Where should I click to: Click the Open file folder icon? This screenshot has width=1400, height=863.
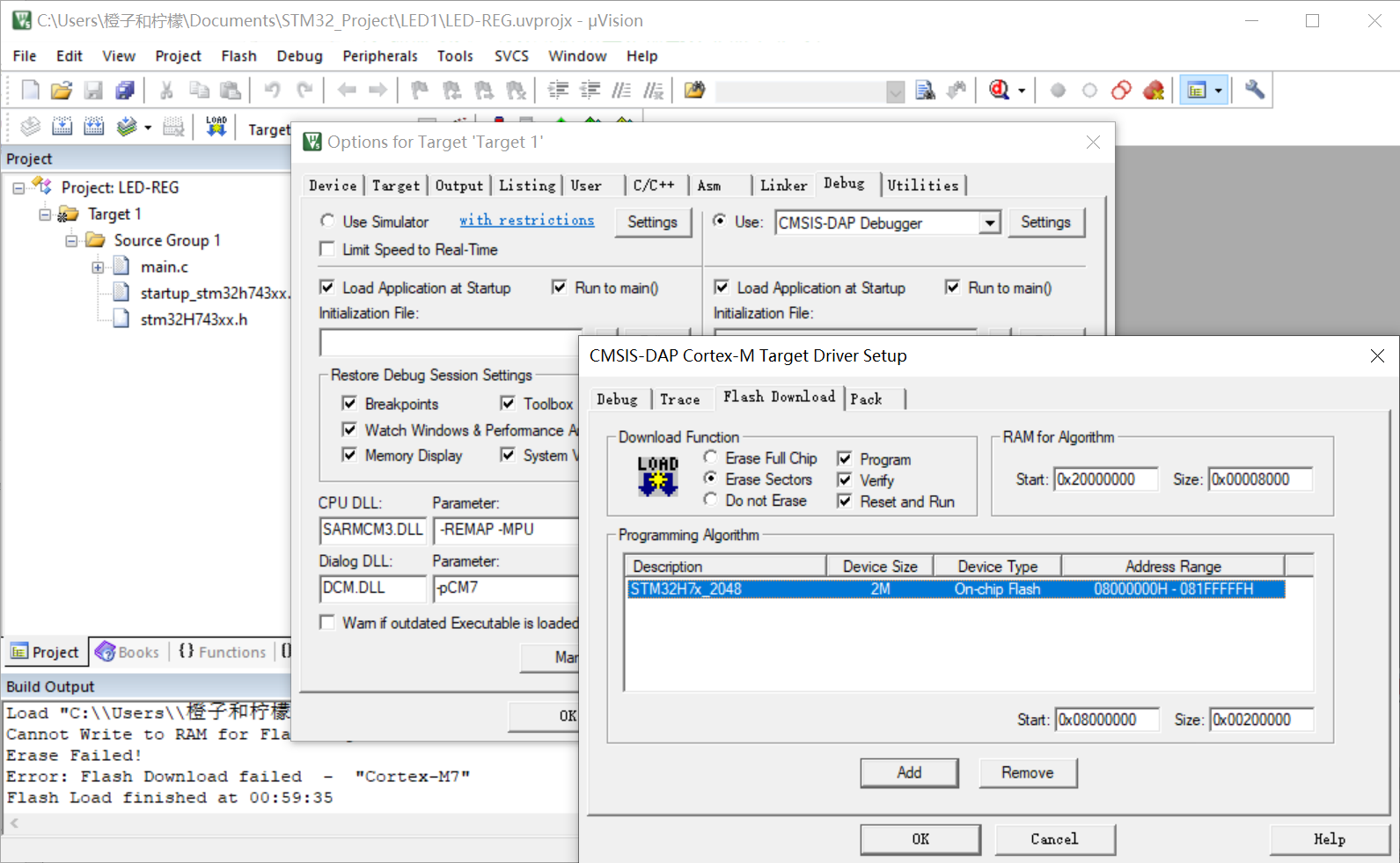click(62, 90)
